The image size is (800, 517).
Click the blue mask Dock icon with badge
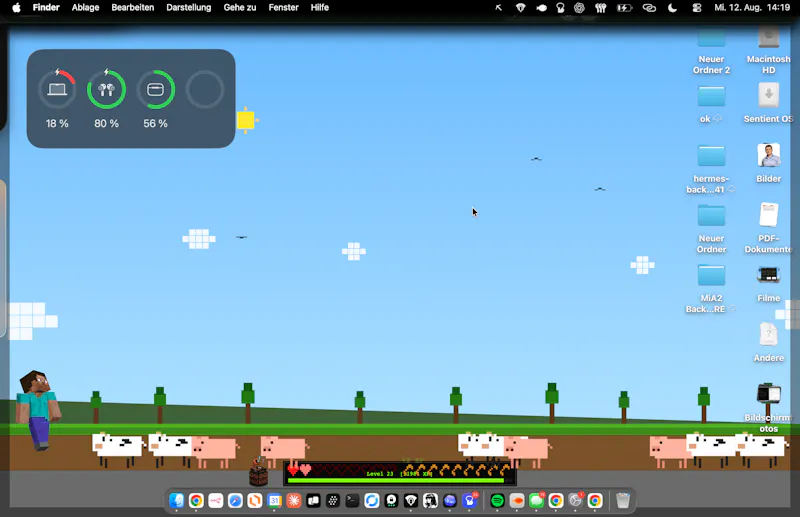[469, 501]
